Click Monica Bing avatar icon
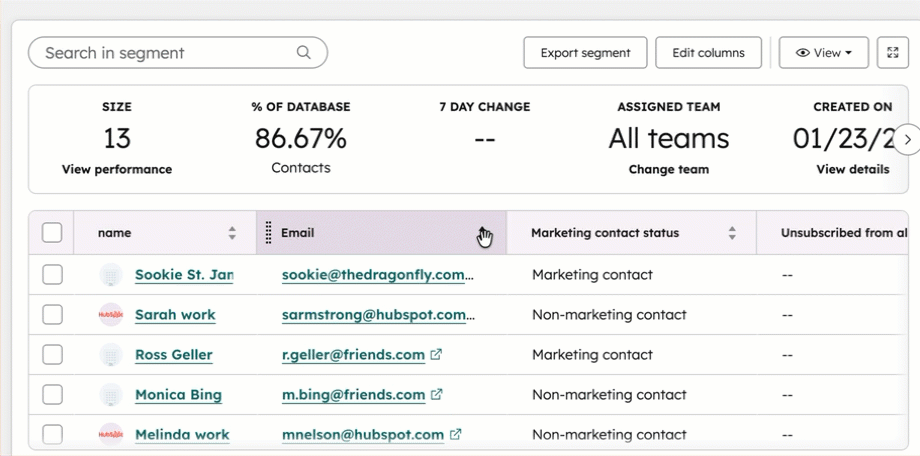Image resolution: width=920 pixels, height=456 pixels. tap(111, 394)
